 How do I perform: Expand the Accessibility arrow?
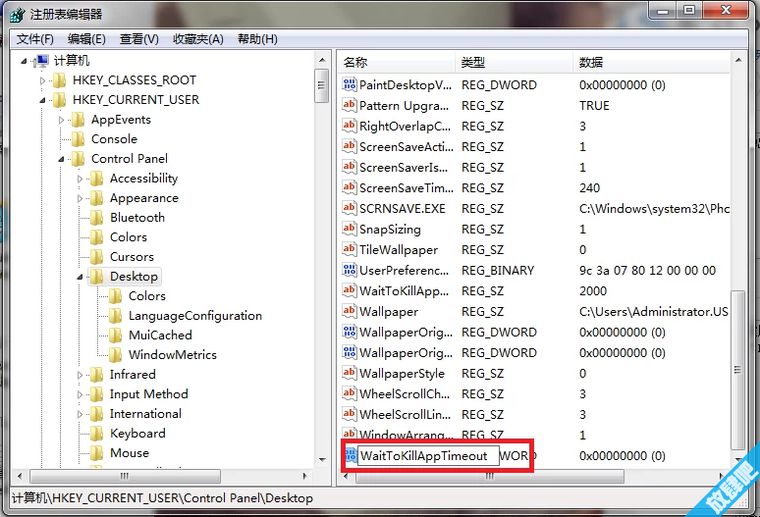80,179
